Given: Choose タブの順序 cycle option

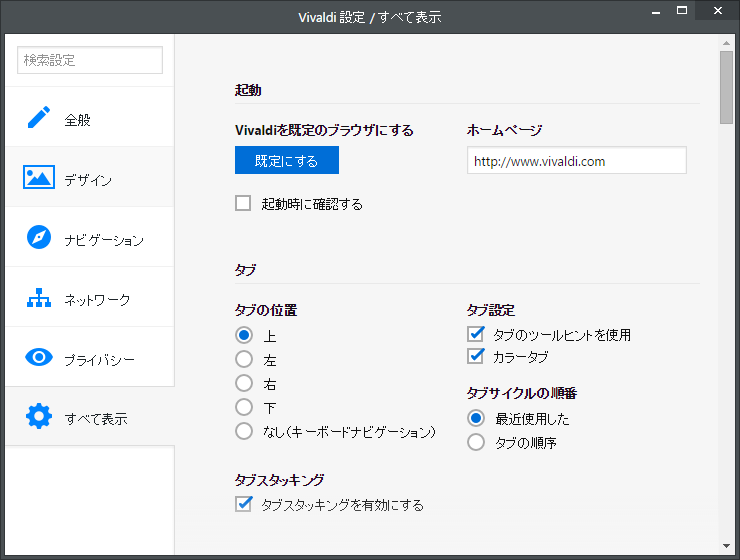Looking at the screenshot, I should pos(476,442).
